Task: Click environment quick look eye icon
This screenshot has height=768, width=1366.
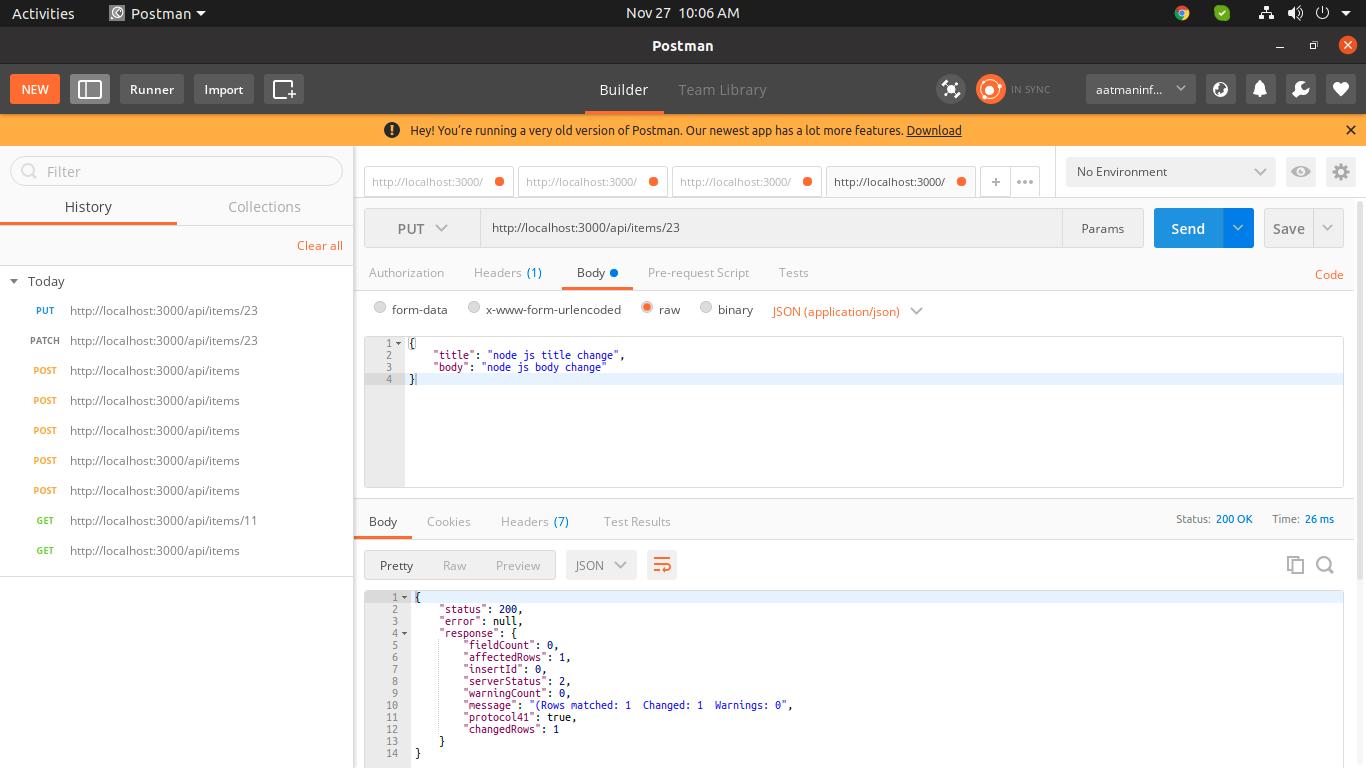Action: point(1300,172)
